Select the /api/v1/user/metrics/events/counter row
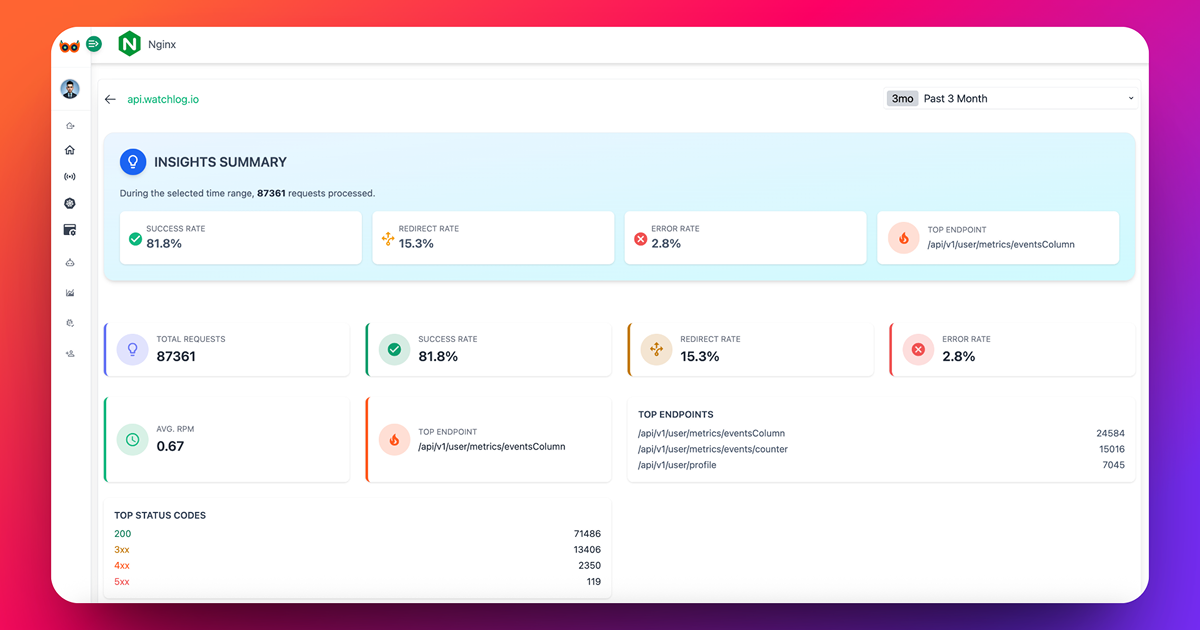The image size is (1200, 630). pos(881,450)
